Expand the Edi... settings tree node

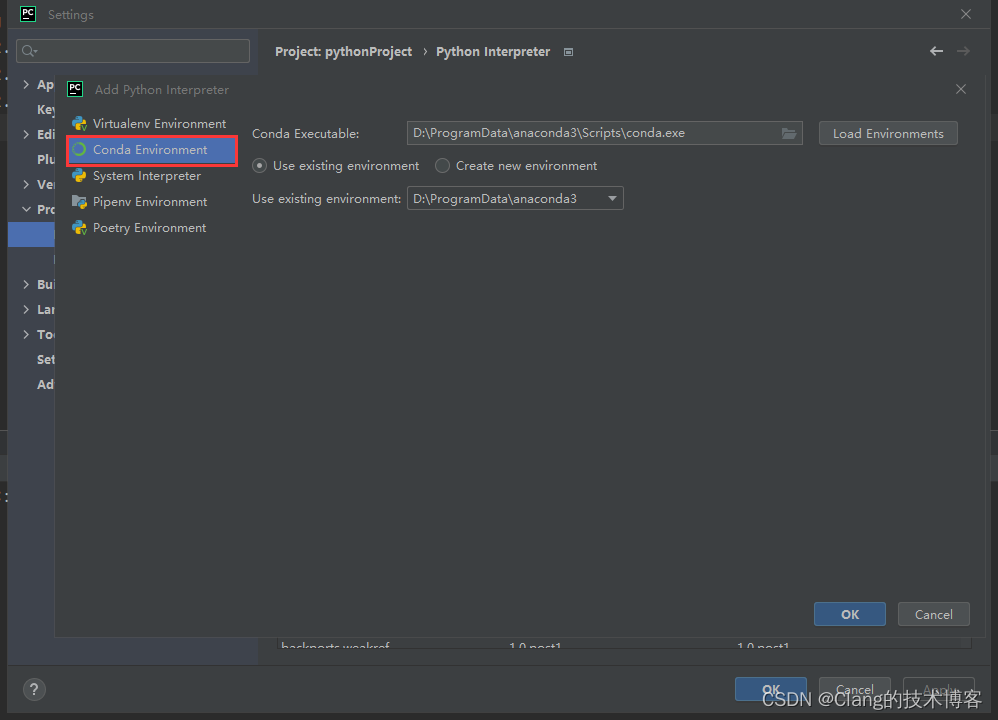26,134
